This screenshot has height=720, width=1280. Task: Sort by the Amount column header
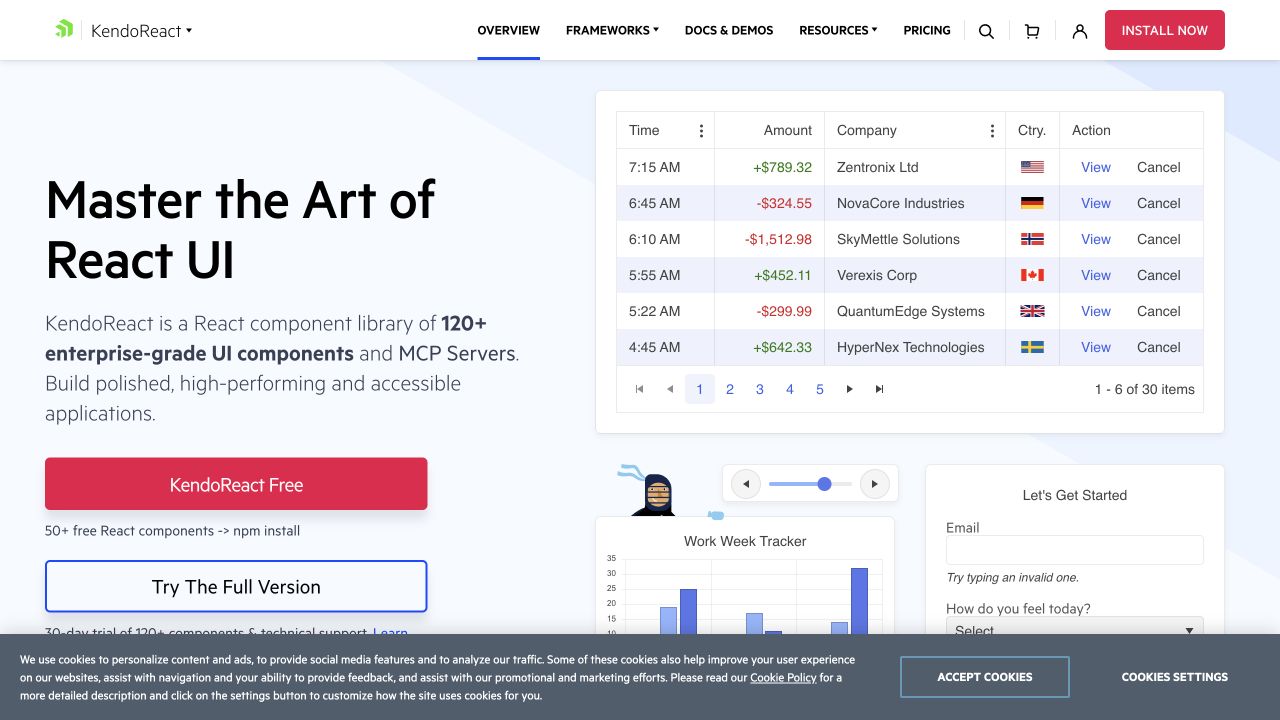[x=770, y=131]
